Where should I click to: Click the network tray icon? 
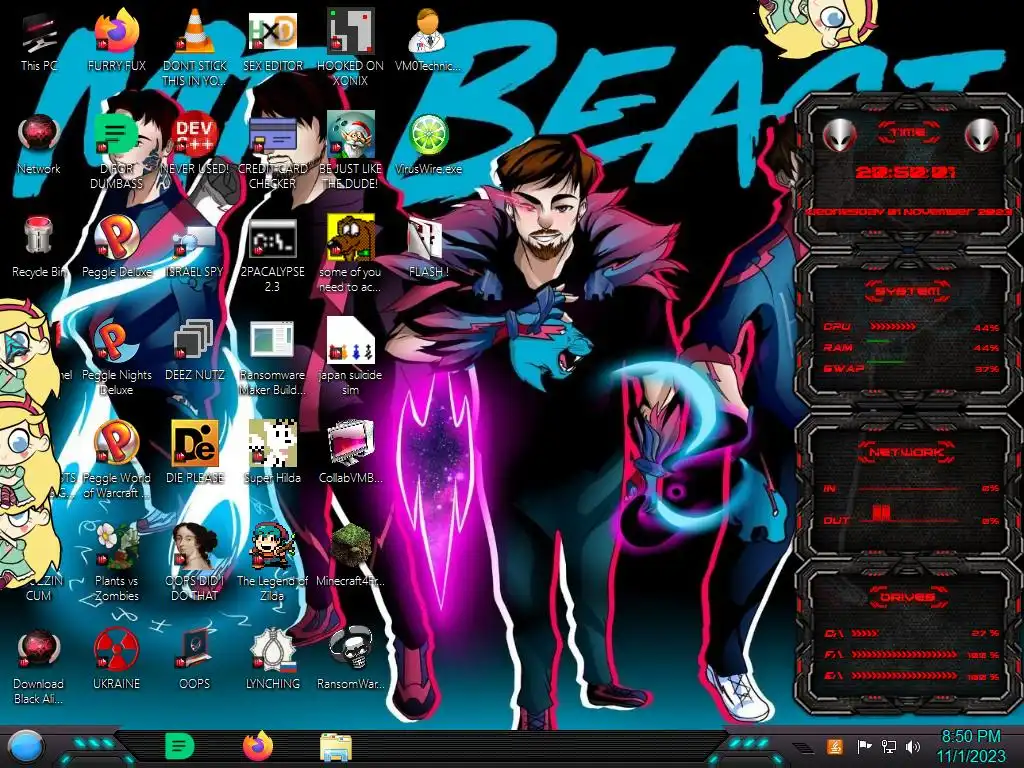(x=888, y=746)
